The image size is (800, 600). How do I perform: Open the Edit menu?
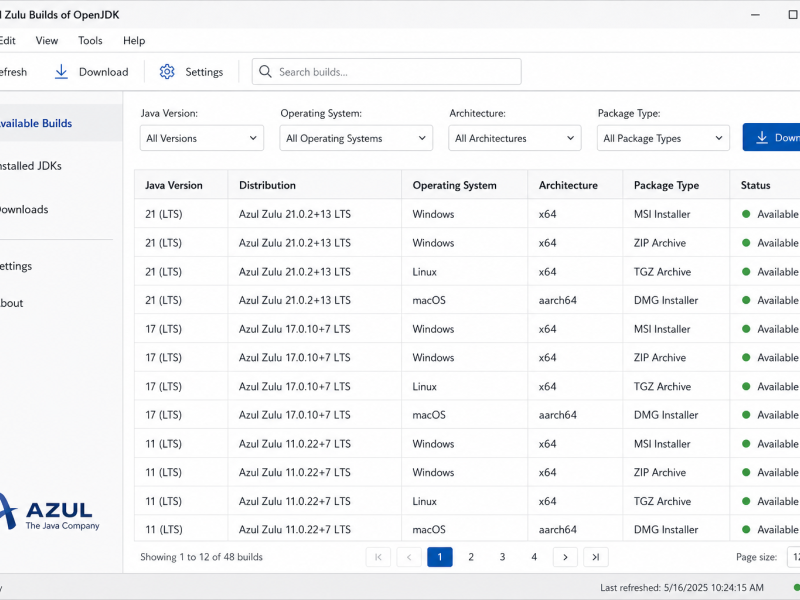click(x=8, y=41)
